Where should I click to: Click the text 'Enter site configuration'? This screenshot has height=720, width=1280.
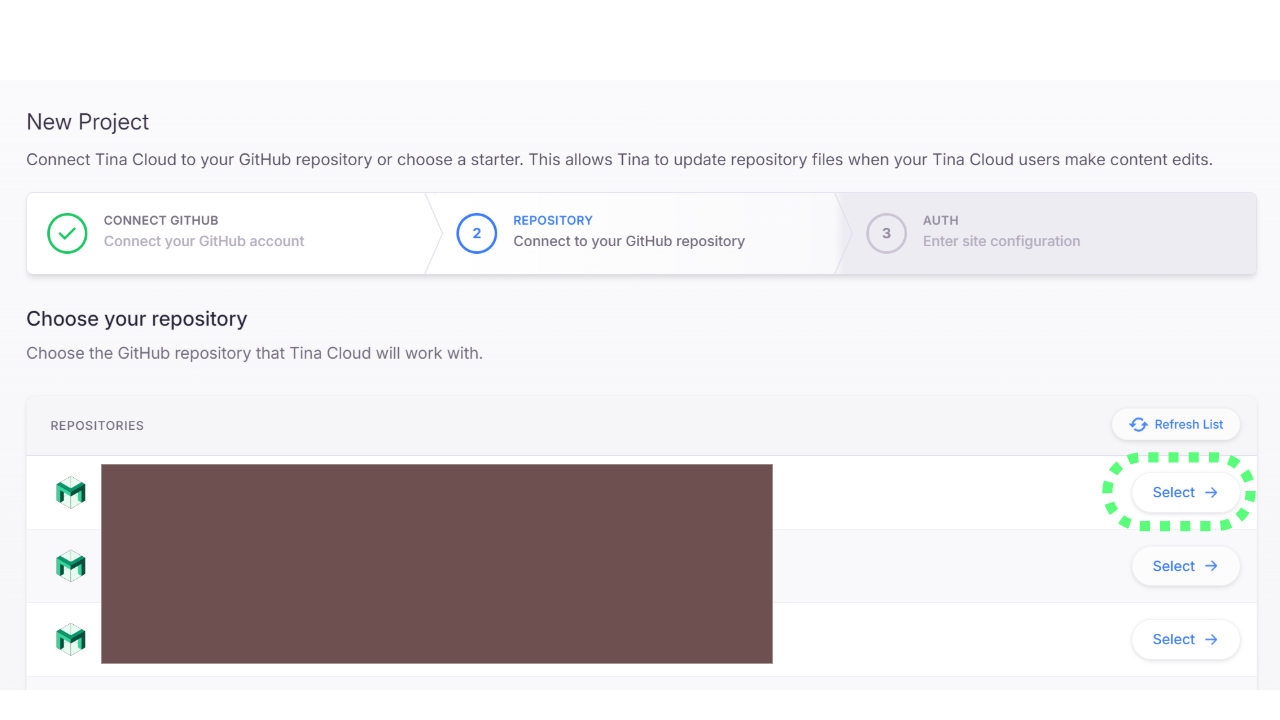(x=1001, y=241)
